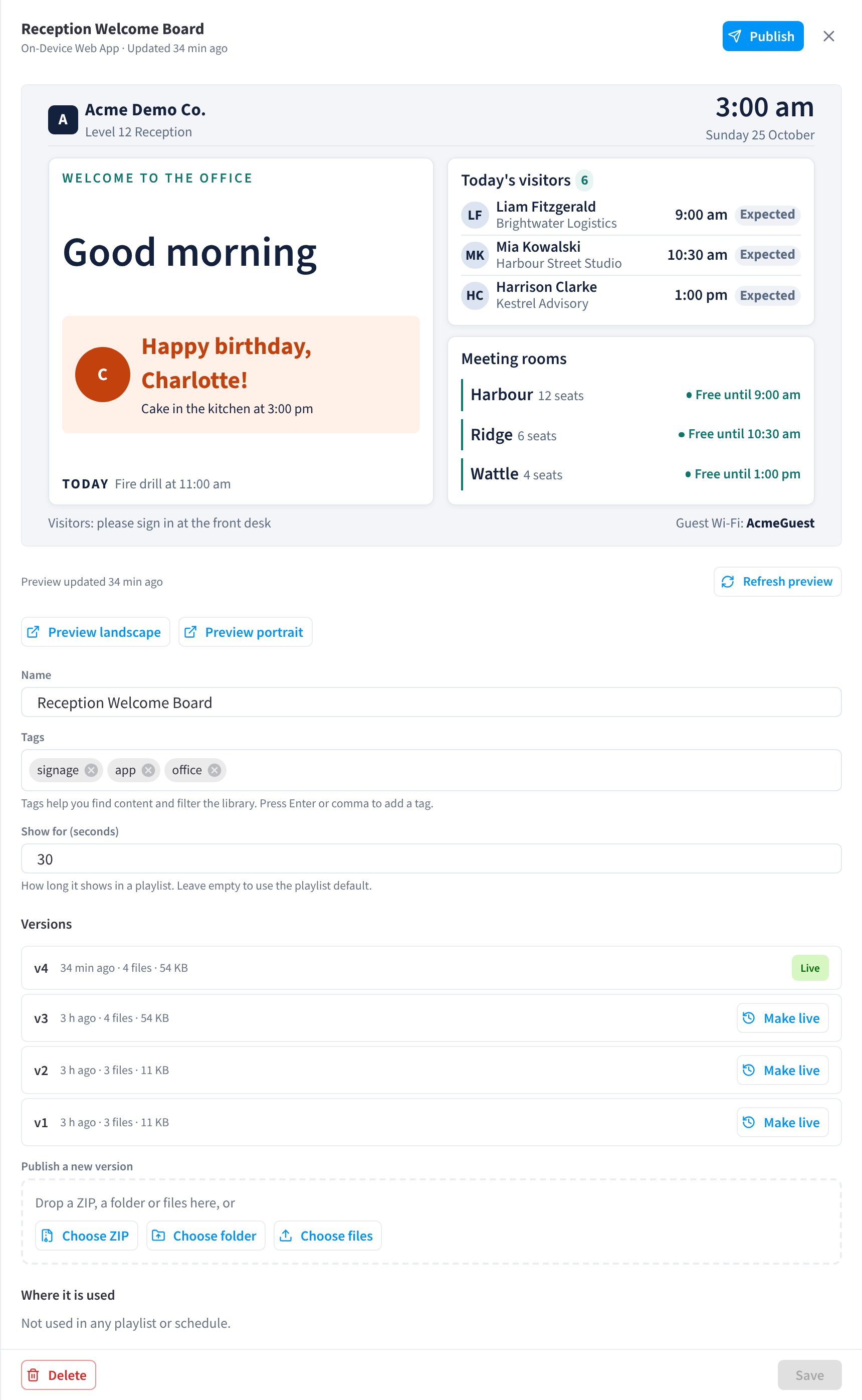
Task: Click Choose ZIP
Action: coord(87,1235)
